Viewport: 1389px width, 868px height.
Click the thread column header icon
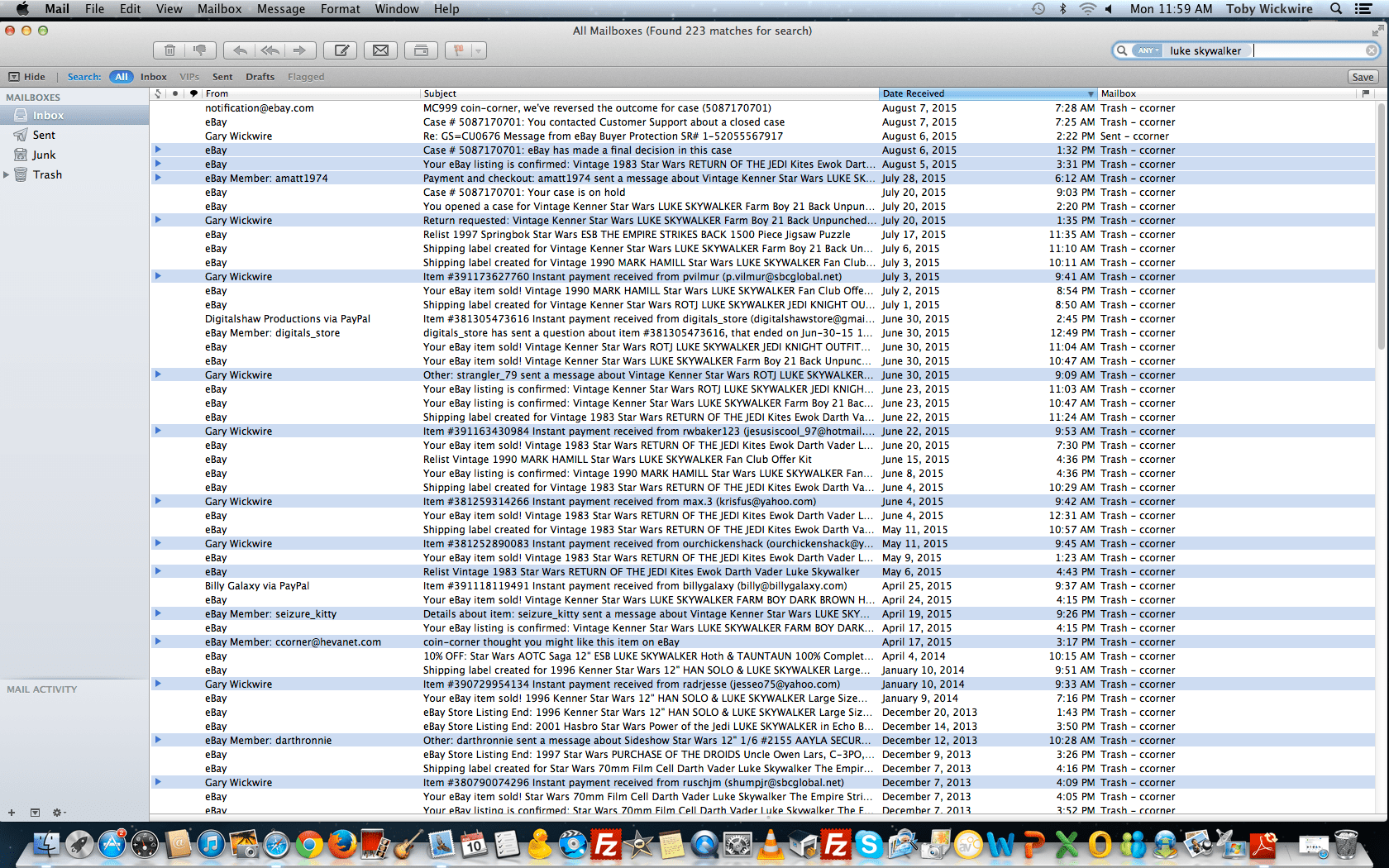[158, 93]
